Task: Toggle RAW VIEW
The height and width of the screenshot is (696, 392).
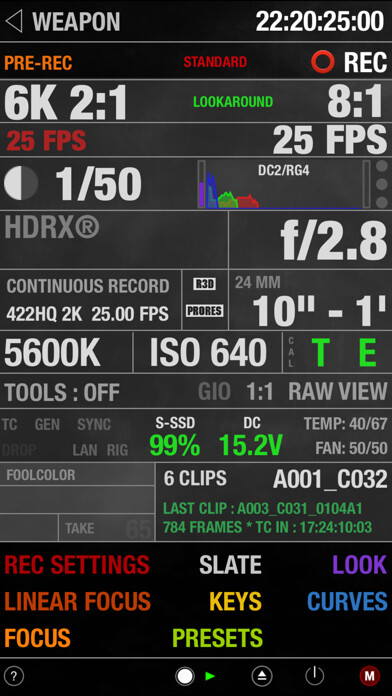Action: (x=338, y=392)
